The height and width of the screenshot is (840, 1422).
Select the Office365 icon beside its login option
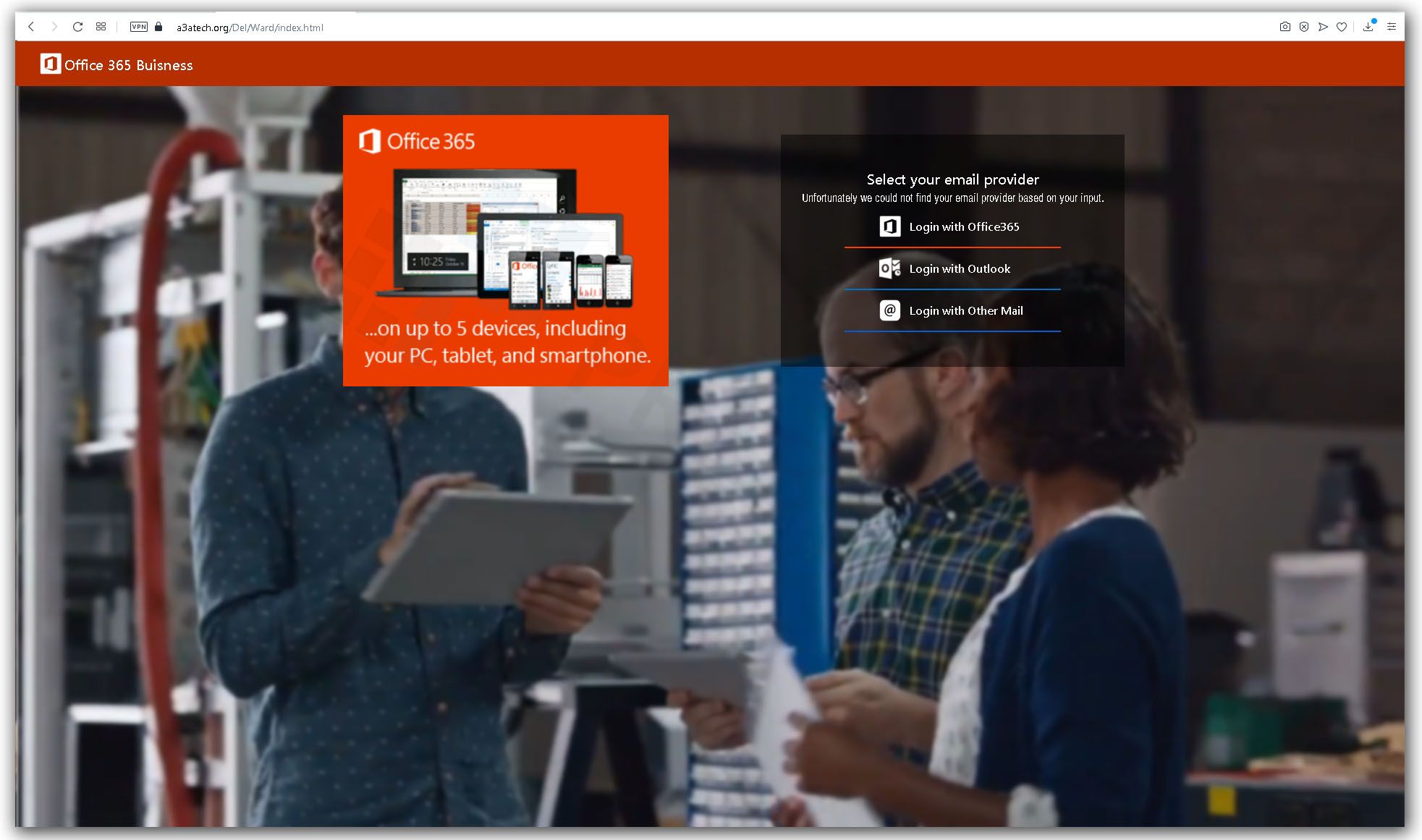[889, 226]
